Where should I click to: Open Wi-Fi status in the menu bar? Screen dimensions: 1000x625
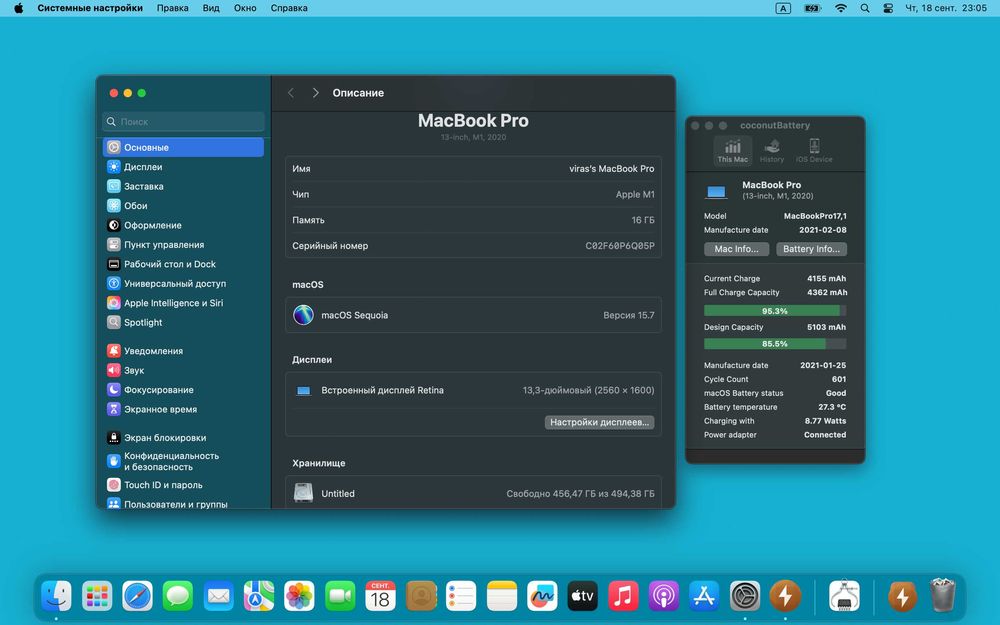pyautogui.click(x=841, y=8)
